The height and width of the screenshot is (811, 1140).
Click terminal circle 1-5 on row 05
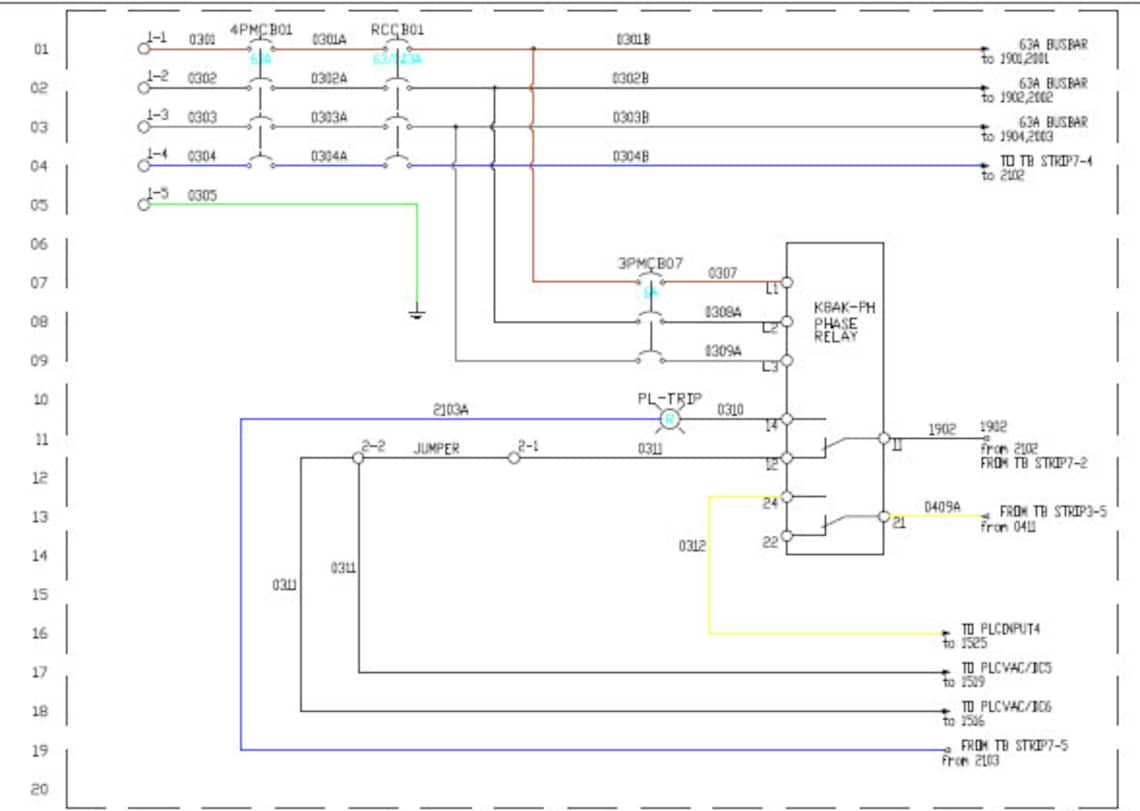[142, 204]
